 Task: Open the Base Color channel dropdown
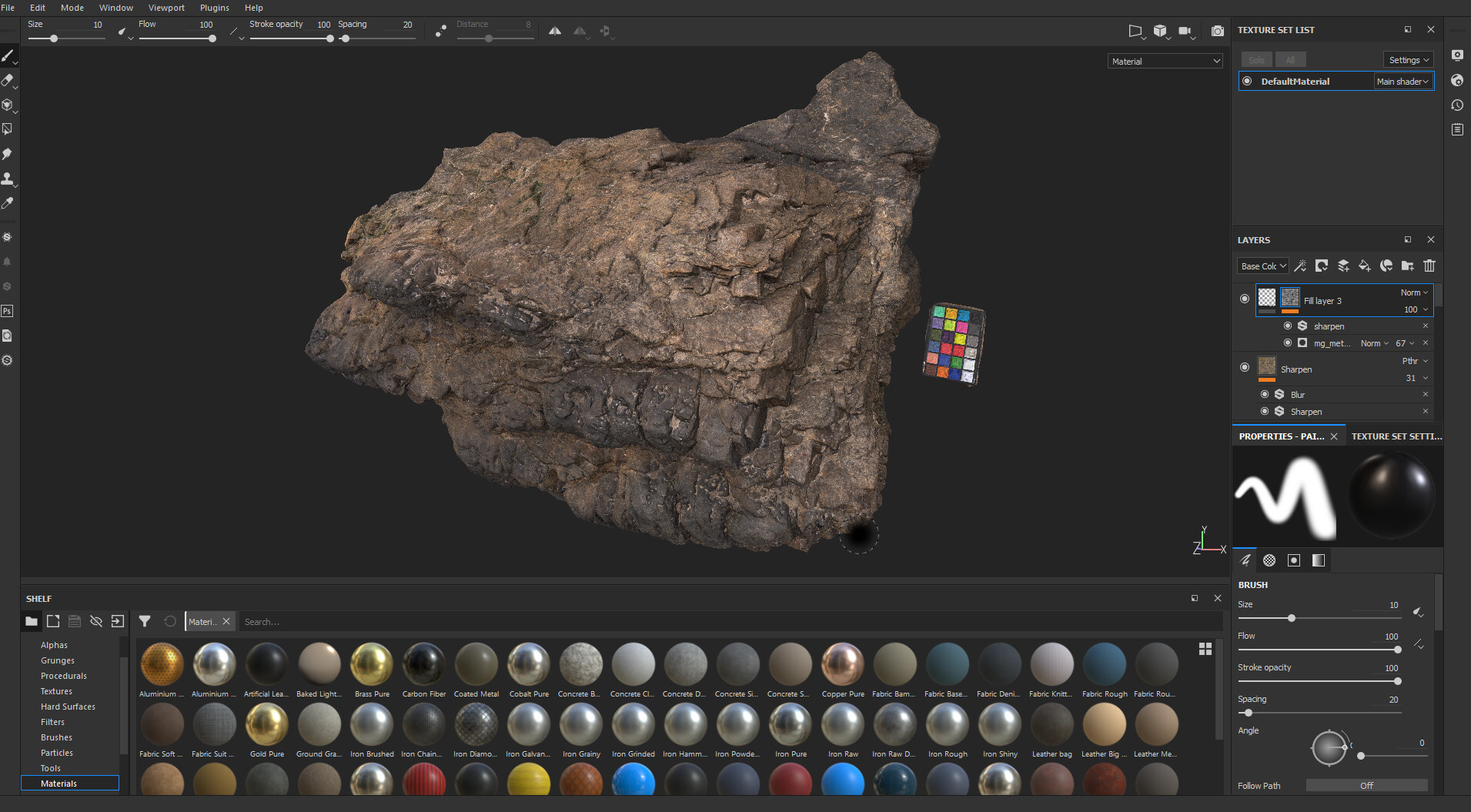click(x=1263, y=266)
